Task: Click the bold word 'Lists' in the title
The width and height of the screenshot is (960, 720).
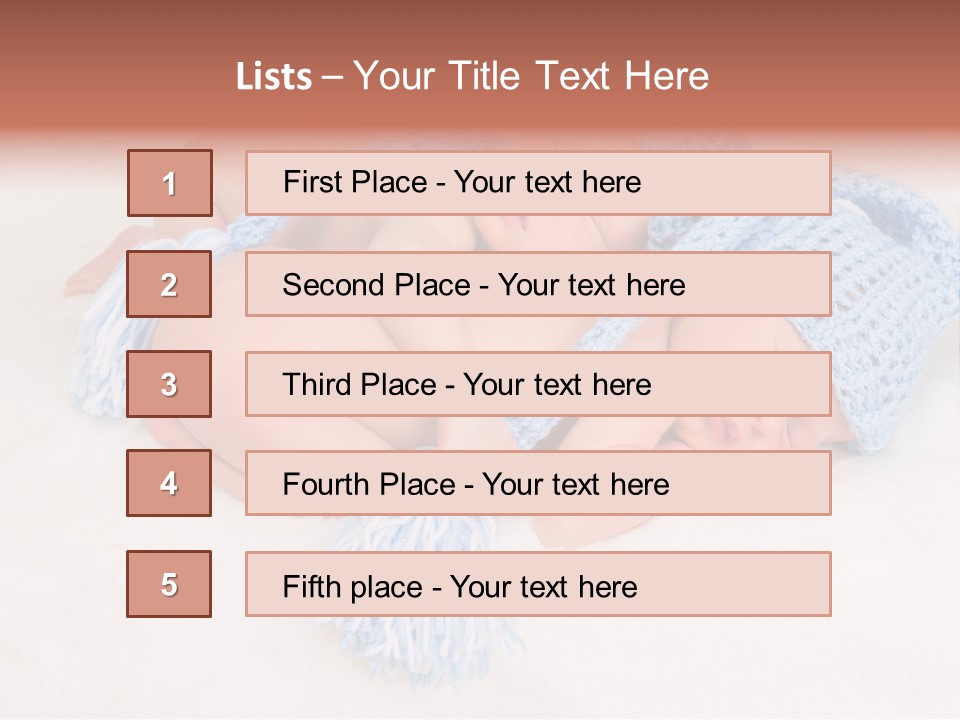Action: (274, 77)
